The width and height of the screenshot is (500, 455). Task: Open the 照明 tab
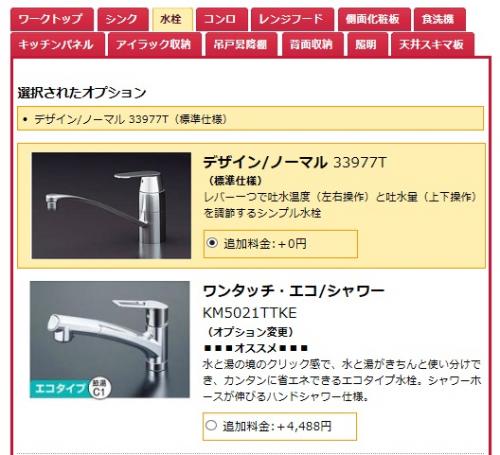coord(367,44)
